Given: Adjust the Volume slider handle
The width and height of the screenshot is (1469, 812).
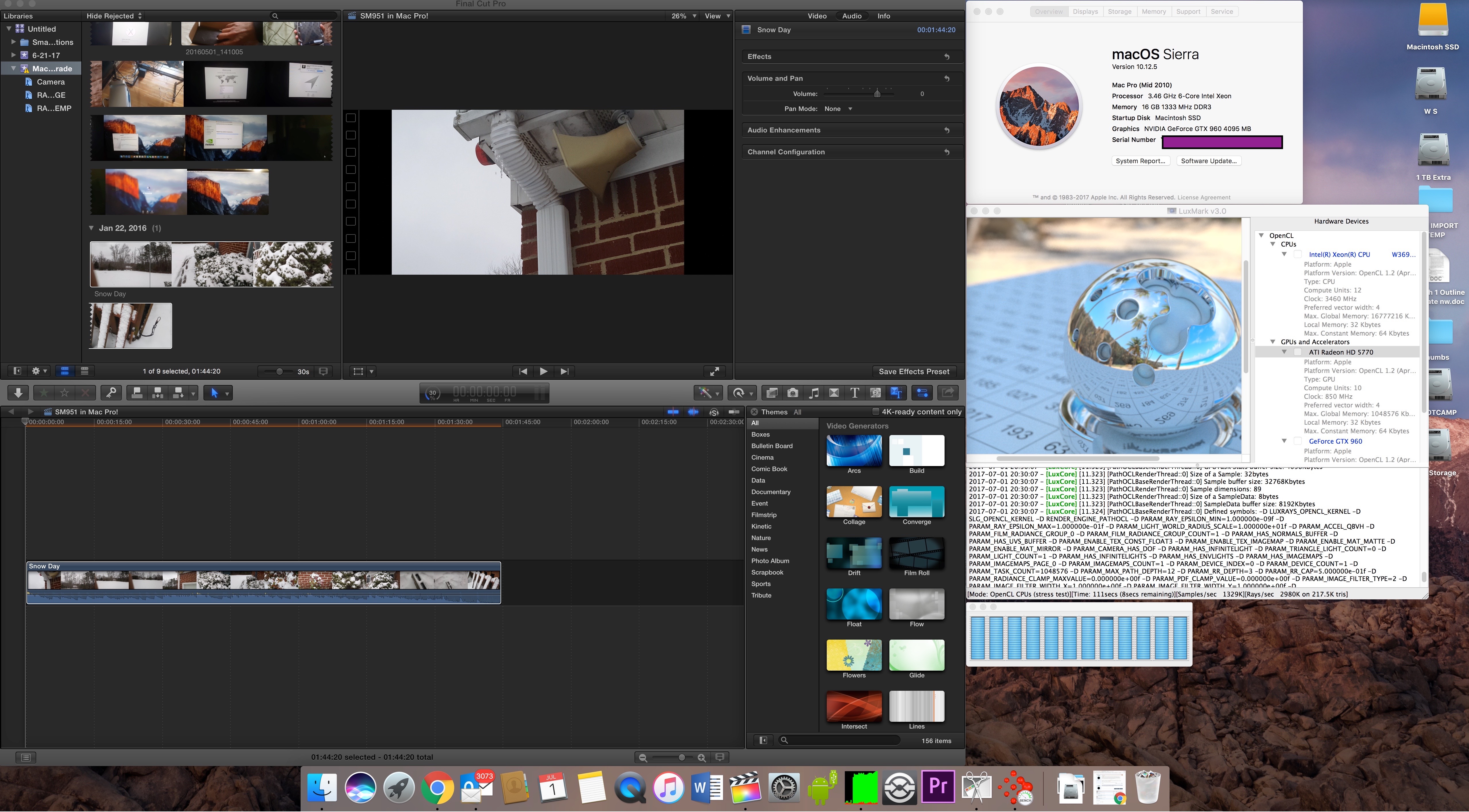Looking at the screenshot, I should click(877, 93).
